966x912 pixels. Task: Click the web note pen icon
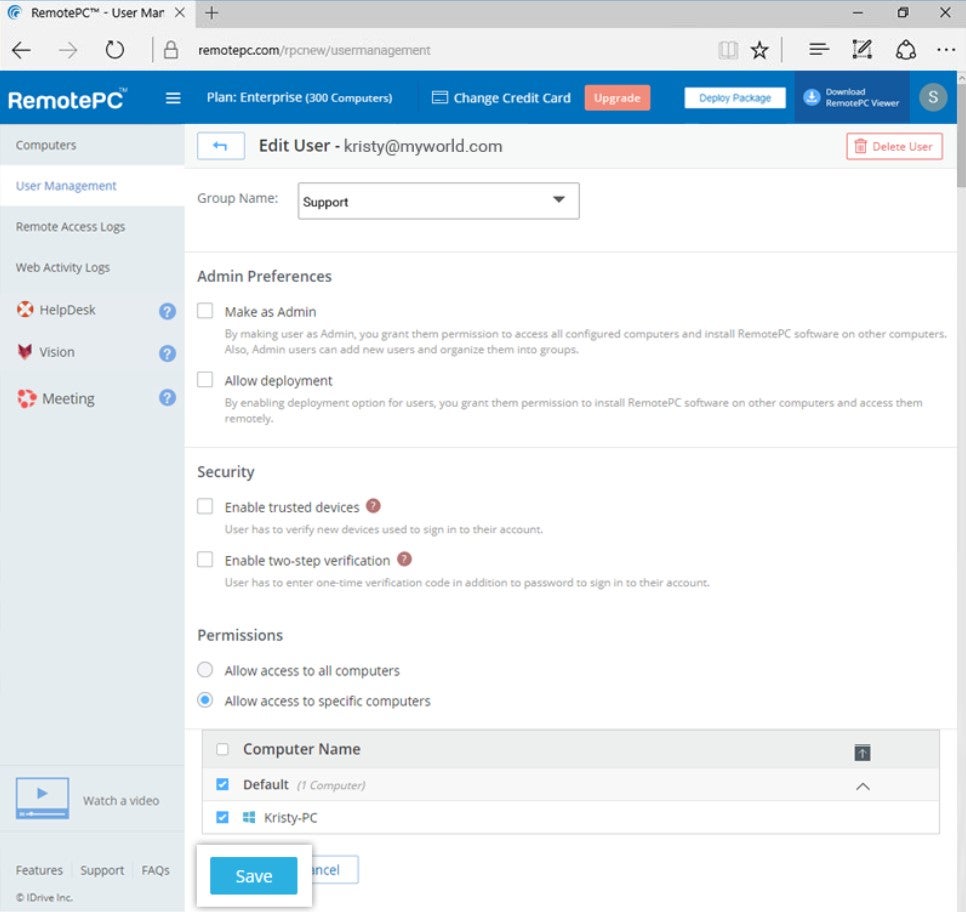coord(862,49)
